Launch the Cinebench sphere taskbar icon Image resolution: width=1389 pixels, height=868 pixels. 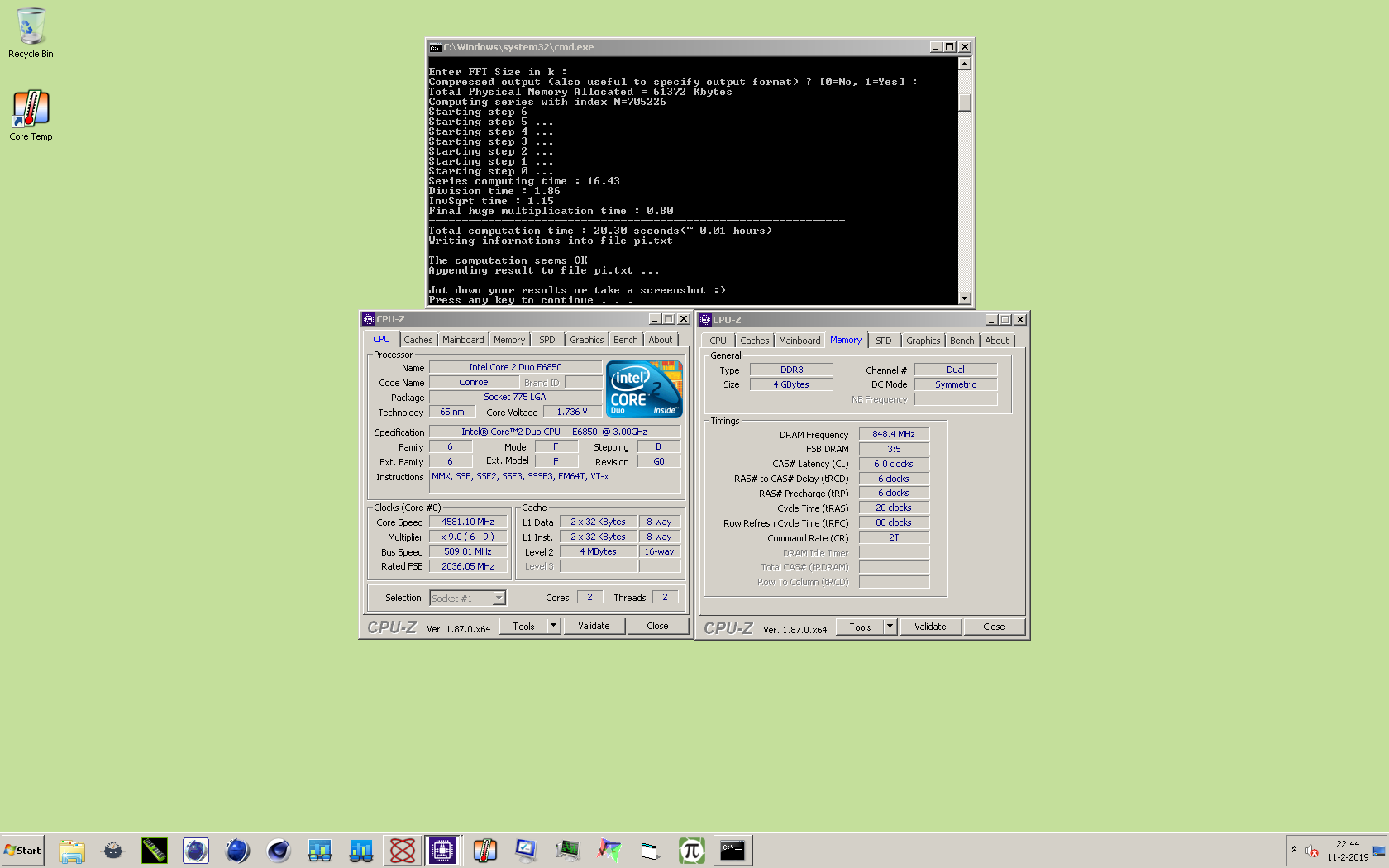click(279, 851)
